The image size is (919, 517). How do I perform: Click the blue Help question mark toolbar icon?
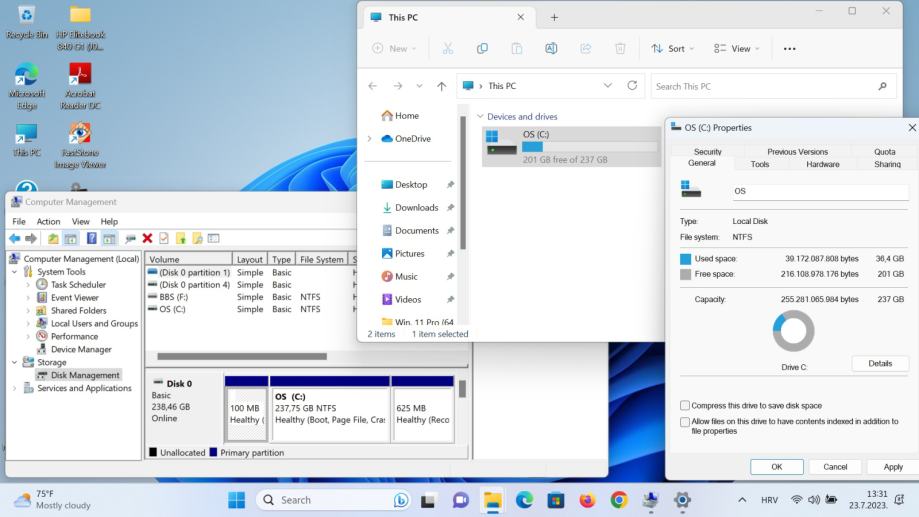point(91,239)
